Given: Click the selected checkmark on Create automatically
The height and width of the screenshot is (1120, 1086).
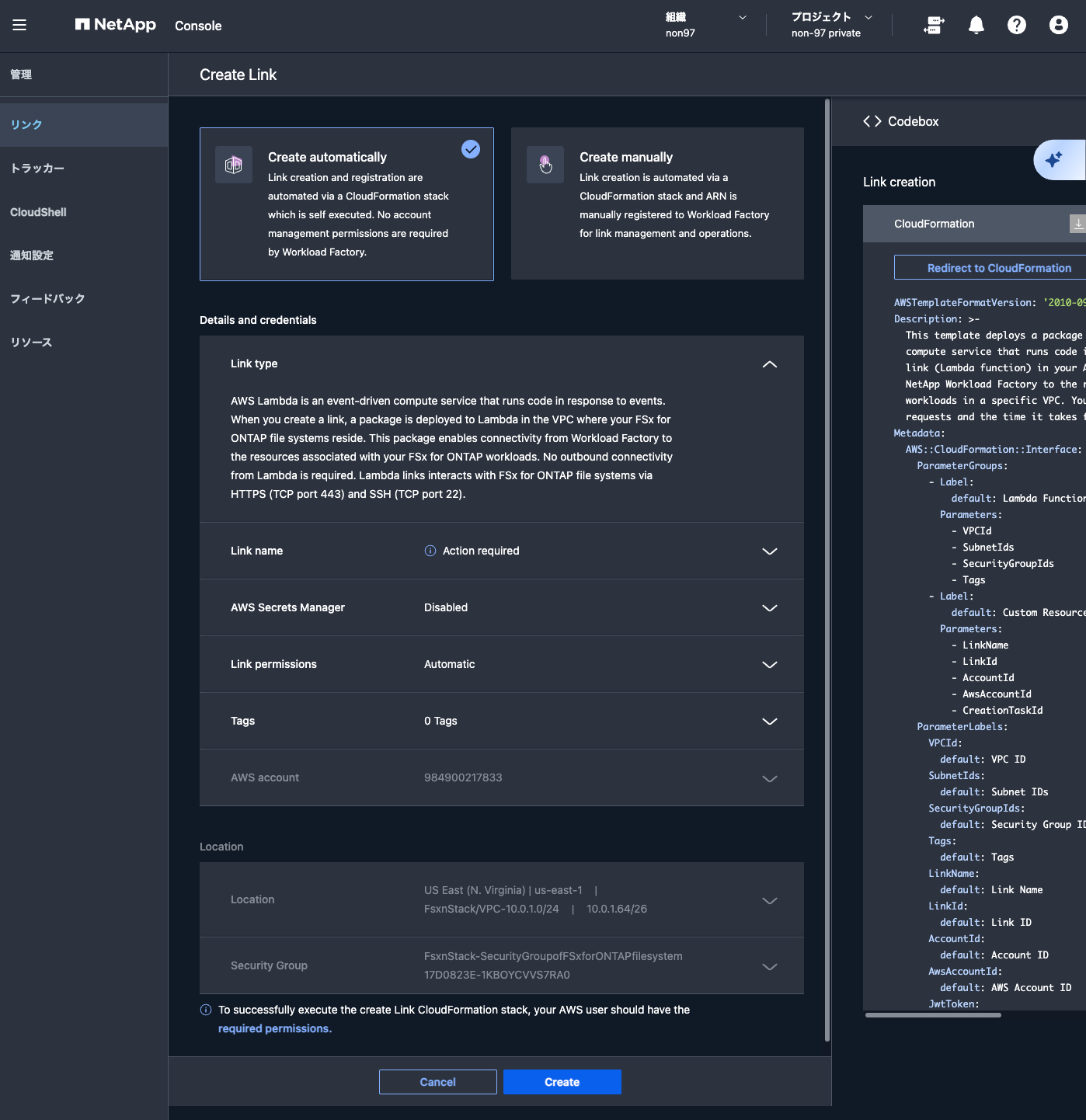Looking at the screenshot, I should pyautogui.click(x=471, y=149).
